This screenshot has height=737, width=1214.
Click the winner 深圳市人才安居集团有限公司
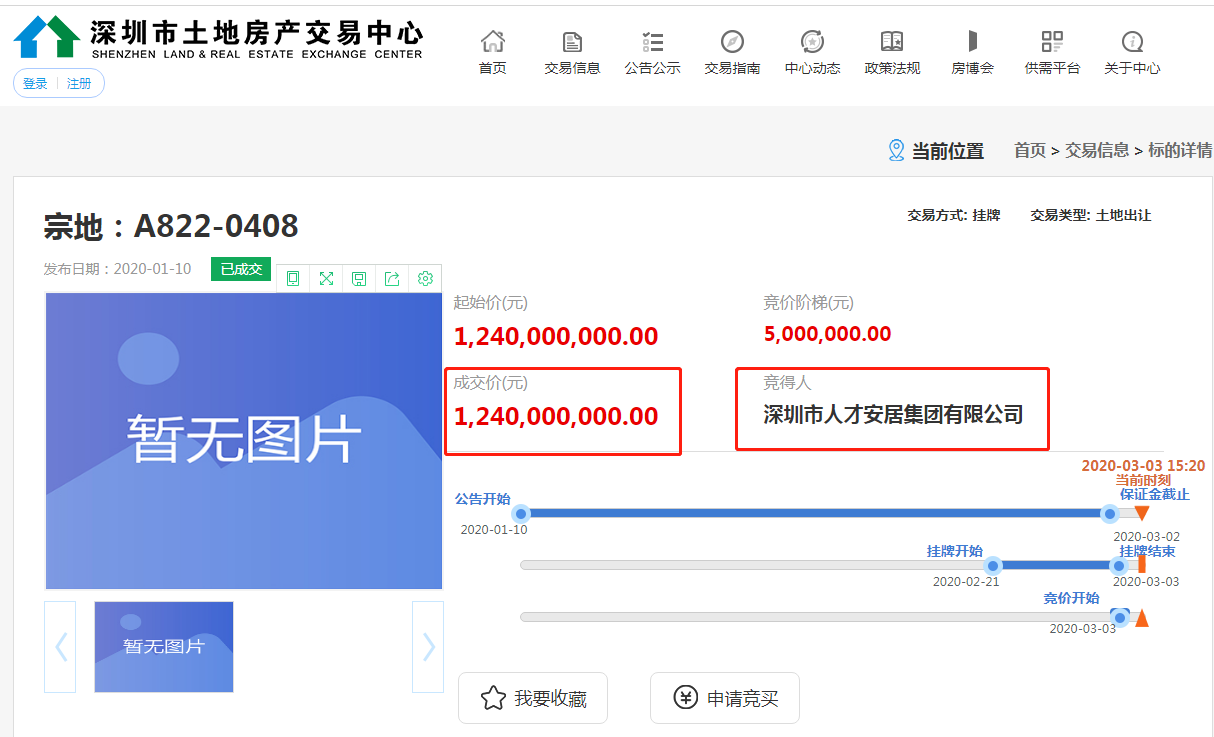pyautogui.click(x=893, y=415)
